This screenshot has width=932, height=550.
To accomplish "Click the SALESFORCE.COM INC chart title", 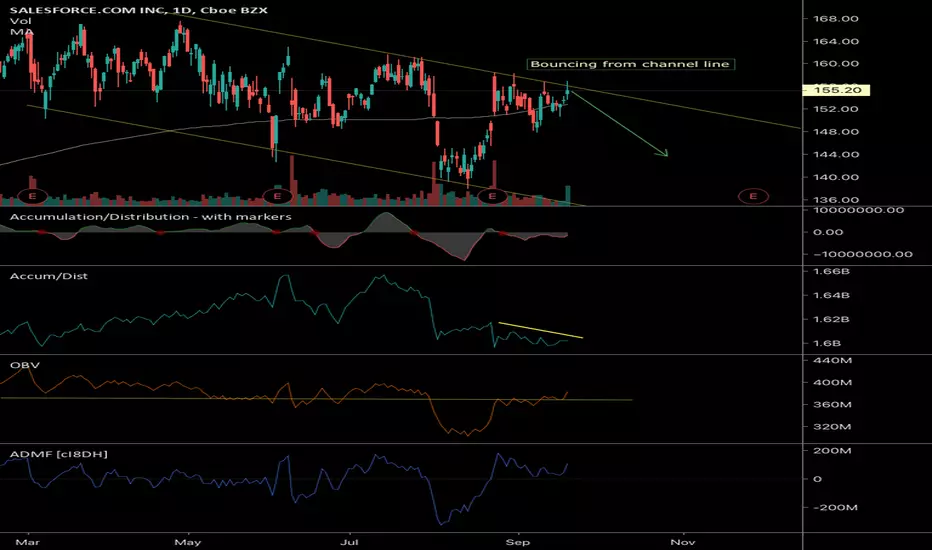I will [138, 10].
